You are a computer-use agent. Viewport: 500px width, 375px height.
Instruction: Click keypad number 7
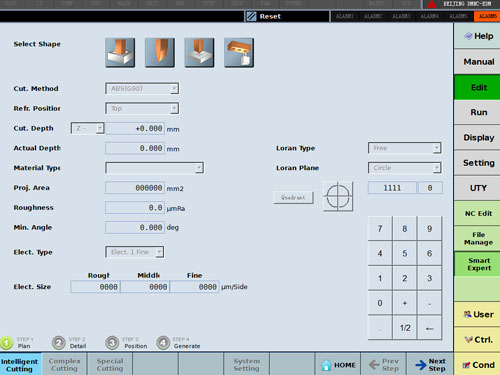pyautogui.click(x=380, y=229)
